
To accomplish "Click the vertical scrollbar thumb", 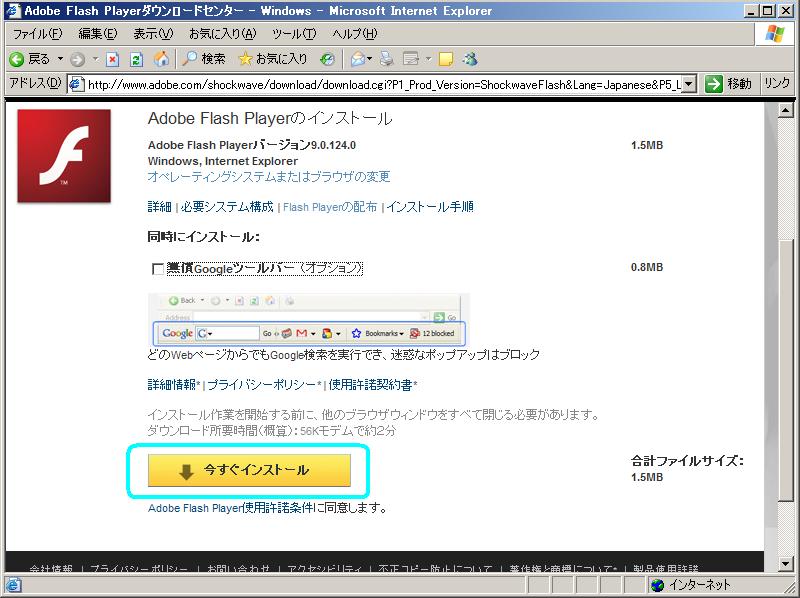I will click(x=786, y=368).
